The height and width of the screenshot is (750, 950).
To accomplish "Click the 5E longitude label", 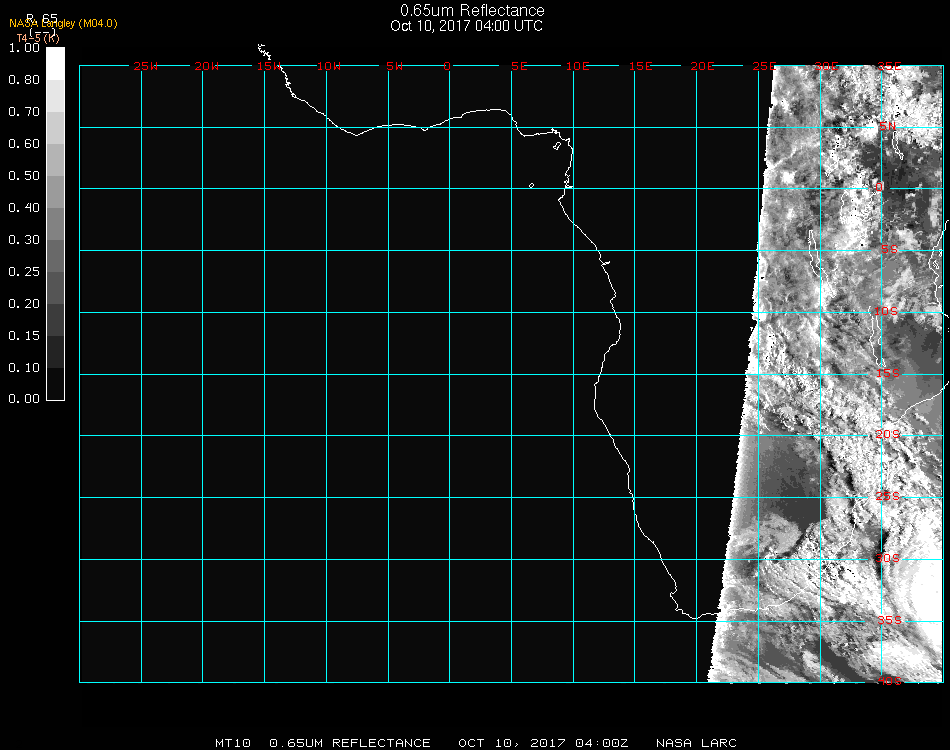I will click(519, 66).
